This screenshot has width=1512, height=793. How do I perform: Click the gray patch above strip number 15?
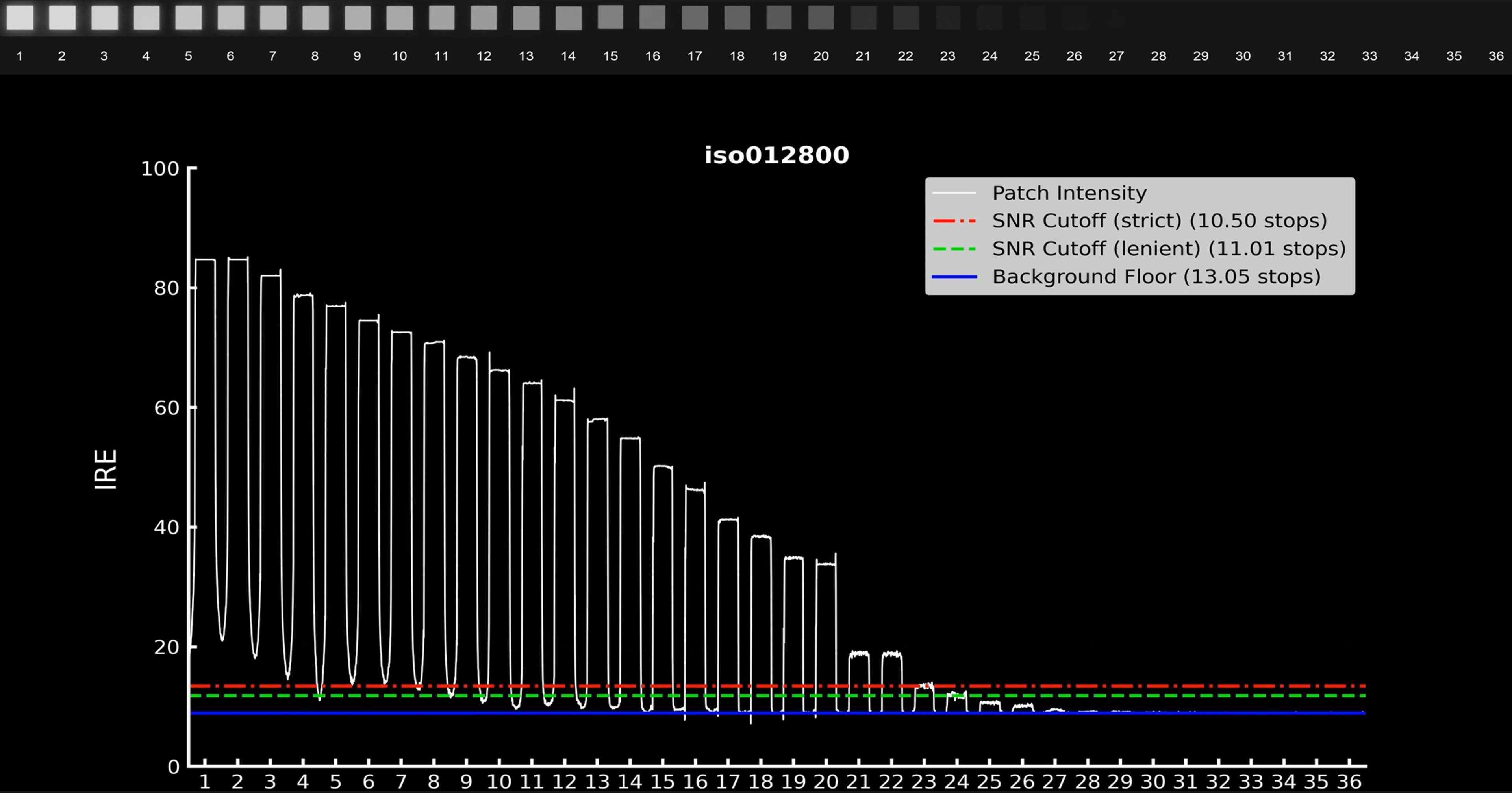pos(610,17)
